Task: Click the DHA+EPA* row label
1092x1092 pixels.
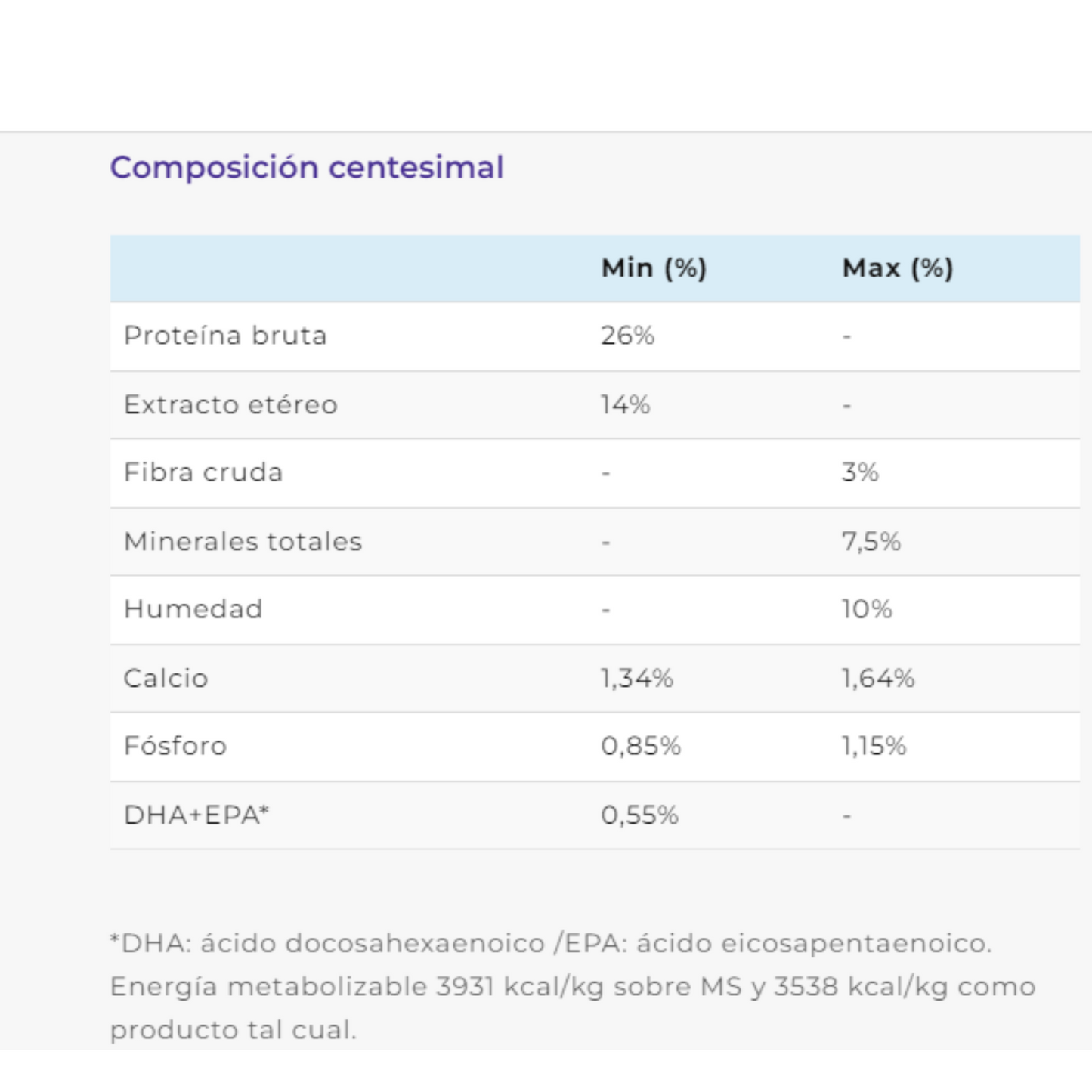Action: point(196,815)
